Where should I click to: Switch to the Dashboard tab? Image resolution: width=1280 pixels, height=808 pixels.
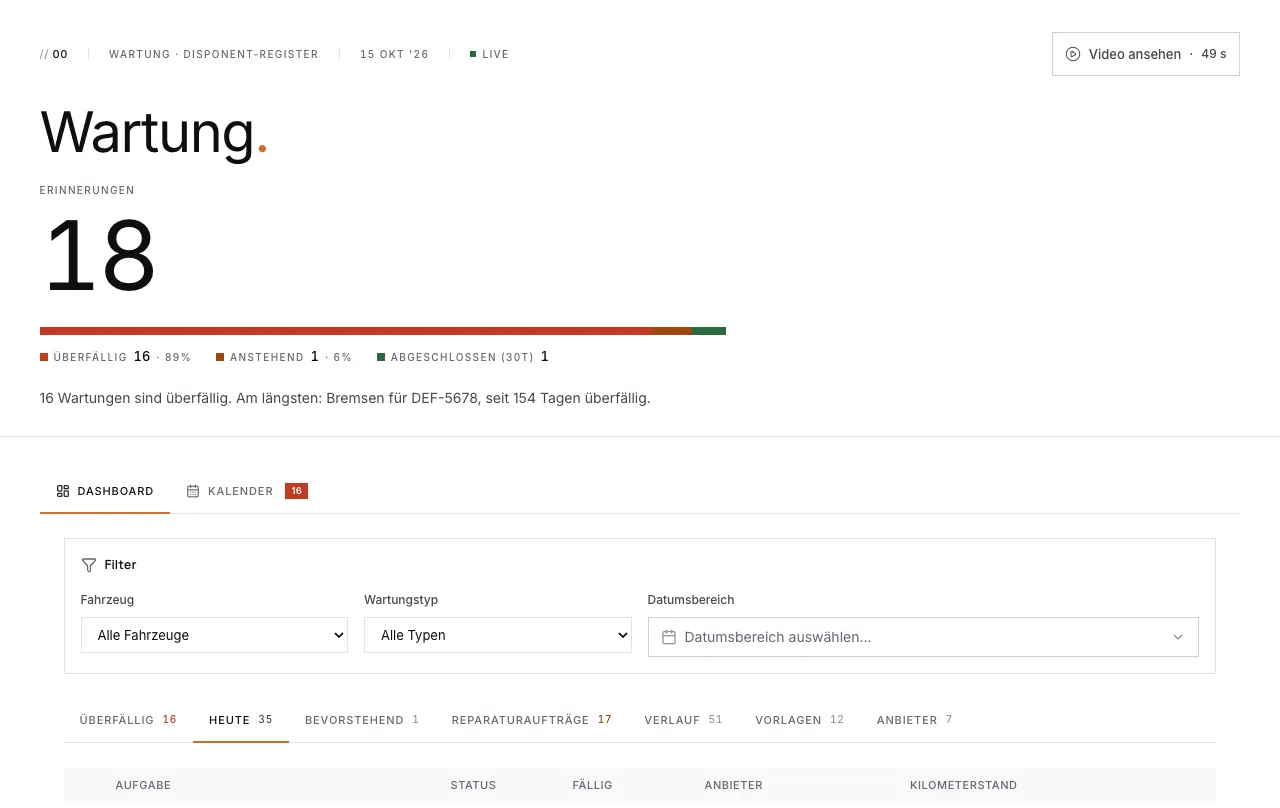105,491
